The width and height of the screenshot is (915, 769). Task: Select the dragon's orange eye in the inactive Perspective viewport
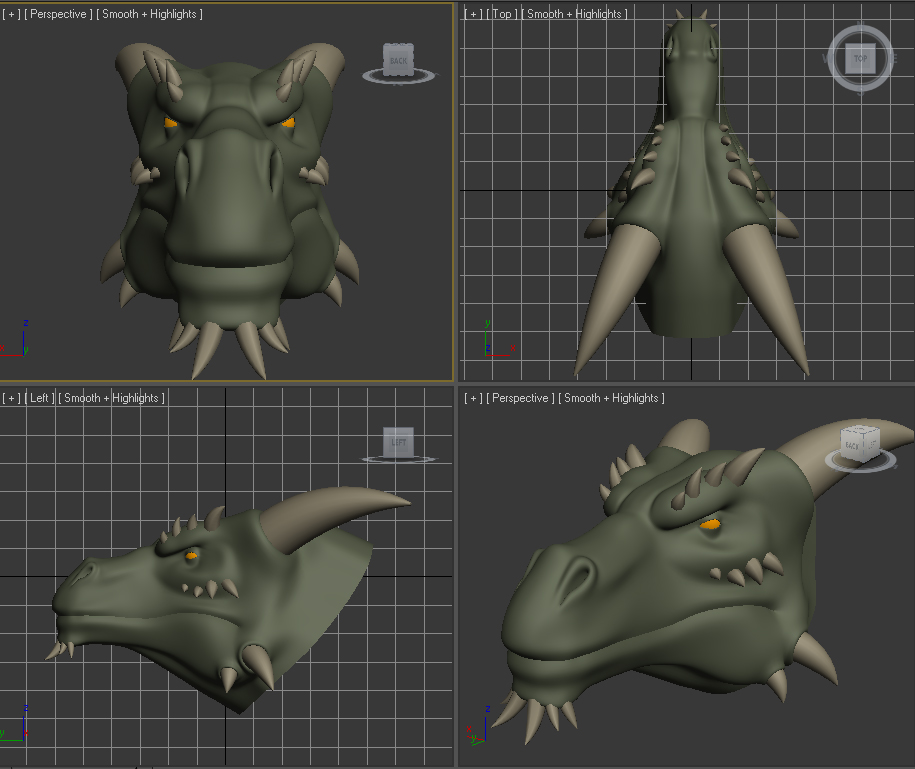pyautogui.click(x=710, y=524)
